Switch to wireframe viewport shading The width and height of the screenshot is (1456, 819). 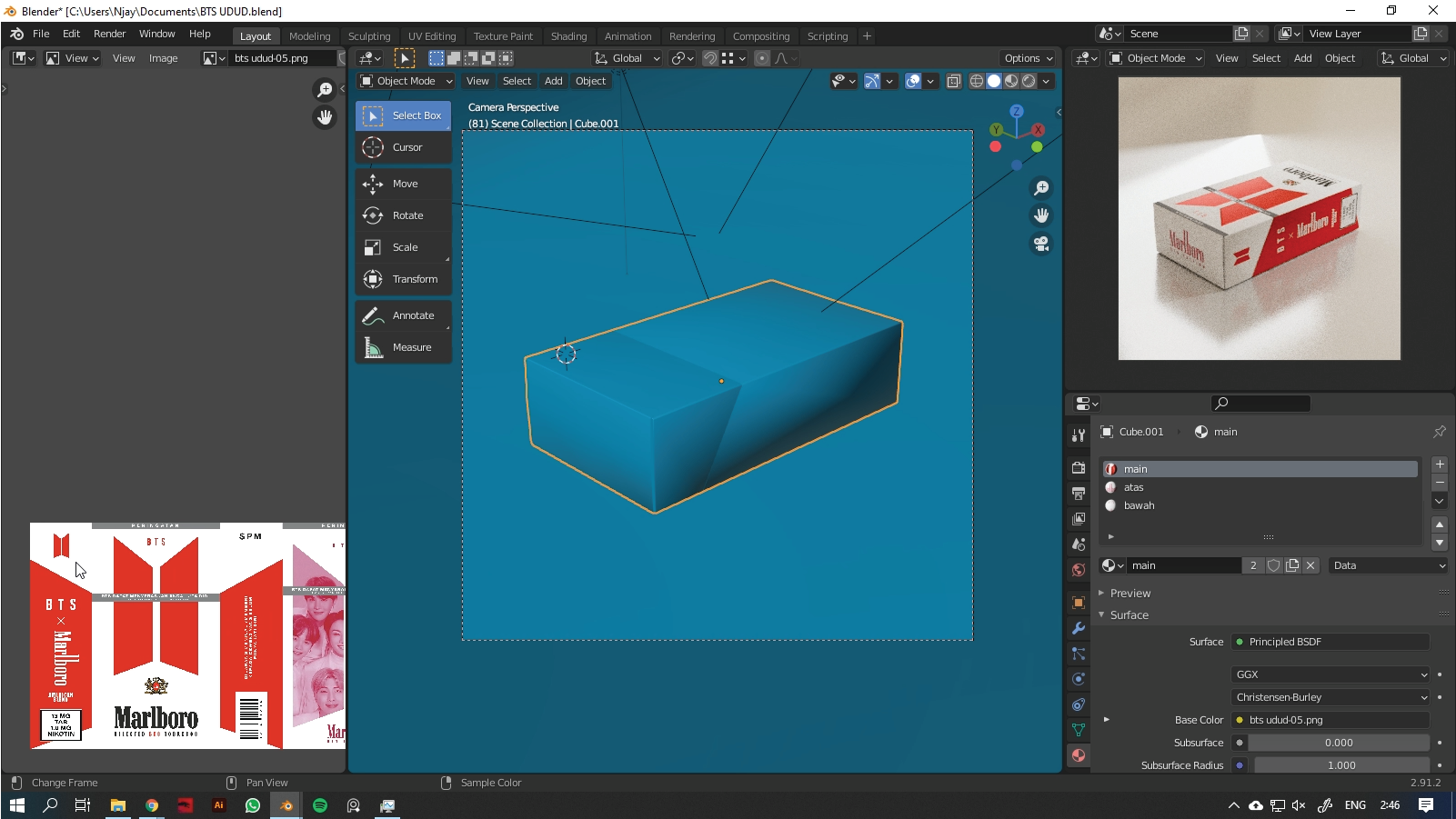(977, 81)
